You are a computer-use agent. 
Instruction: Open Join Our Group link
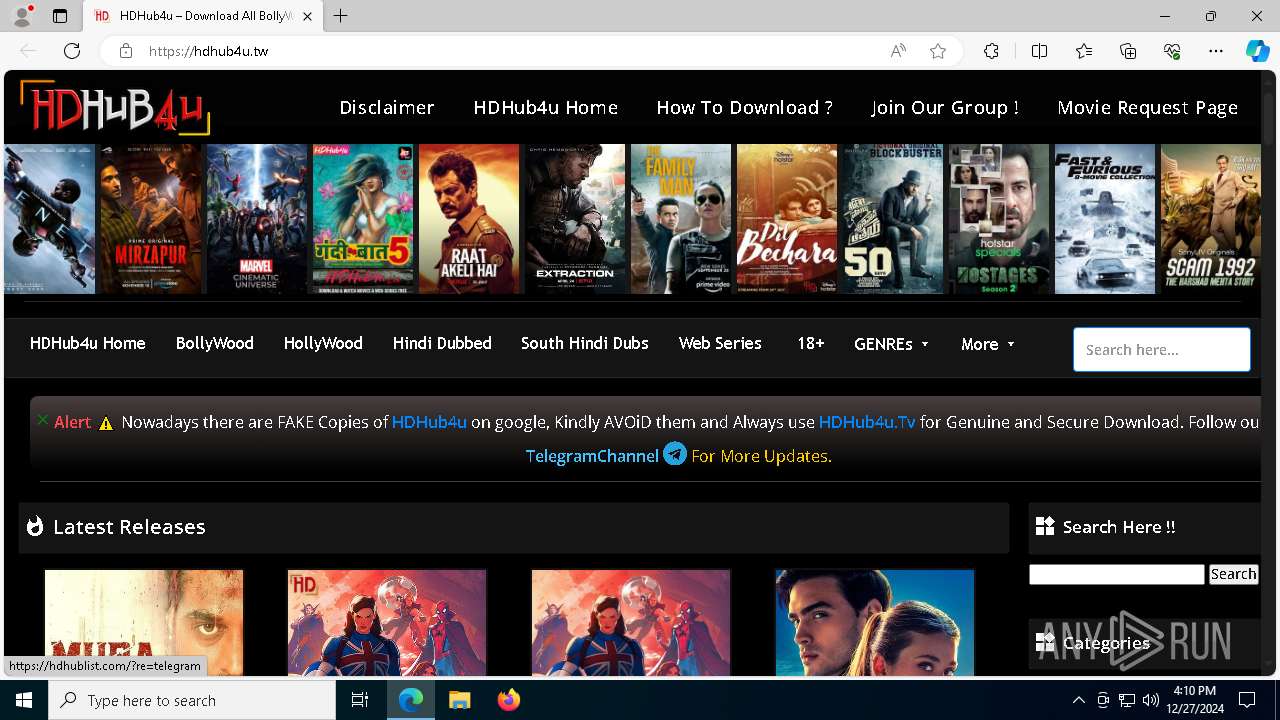pos(945,107)
